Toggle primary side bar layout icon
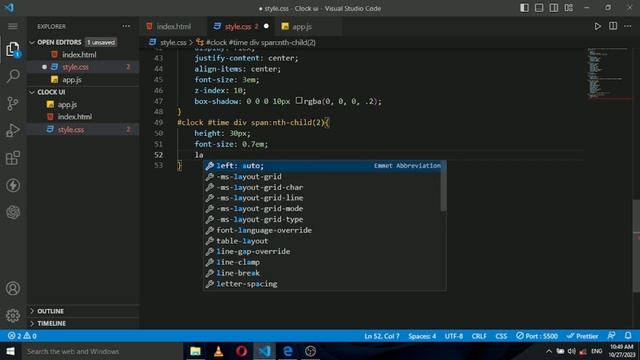640x360 pixels. (x=524, y=8)
